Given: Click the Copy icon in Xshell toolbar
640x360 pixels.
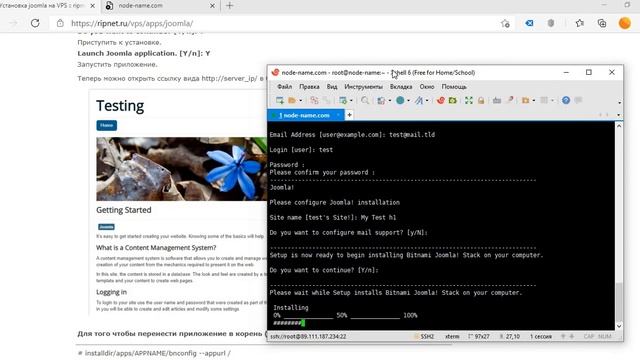Looking at the screenshot, I should click(314, 100).
